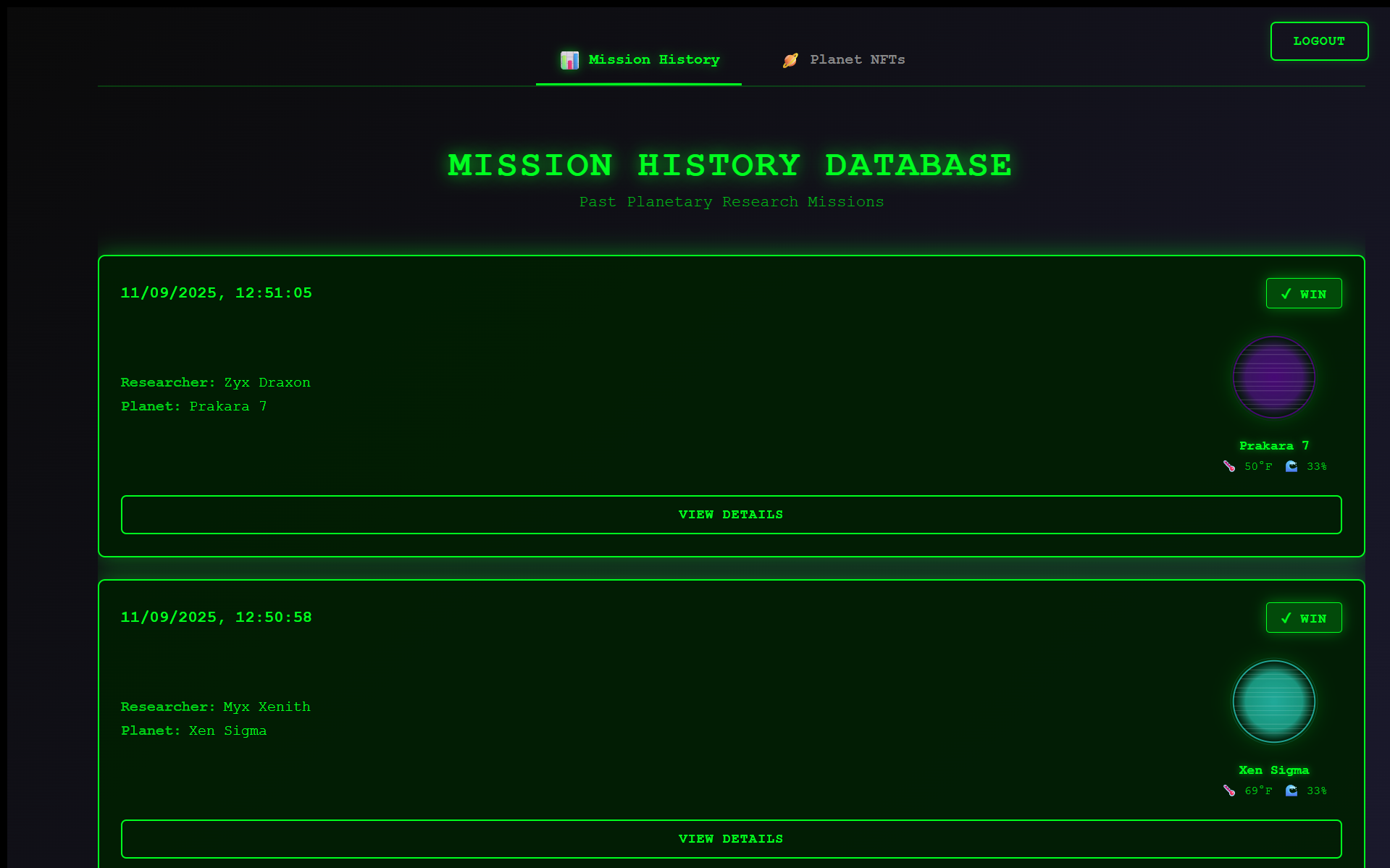Click the text Researcher: Zyx Draxon
The width and height of the screenshot is (1390, 868).
click(x=215, y=382)
